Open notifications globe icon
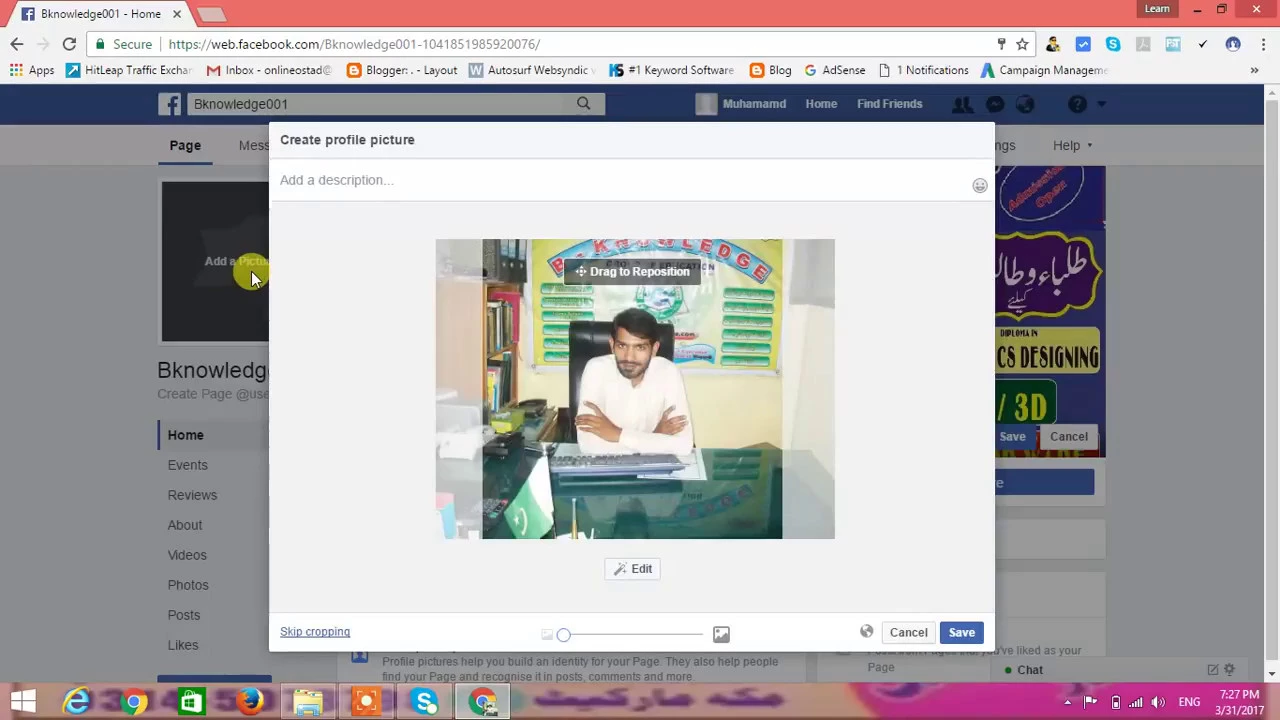The width and height of the screenshot is (1280, 720). pyautogui.click(x=1025, y=104)
